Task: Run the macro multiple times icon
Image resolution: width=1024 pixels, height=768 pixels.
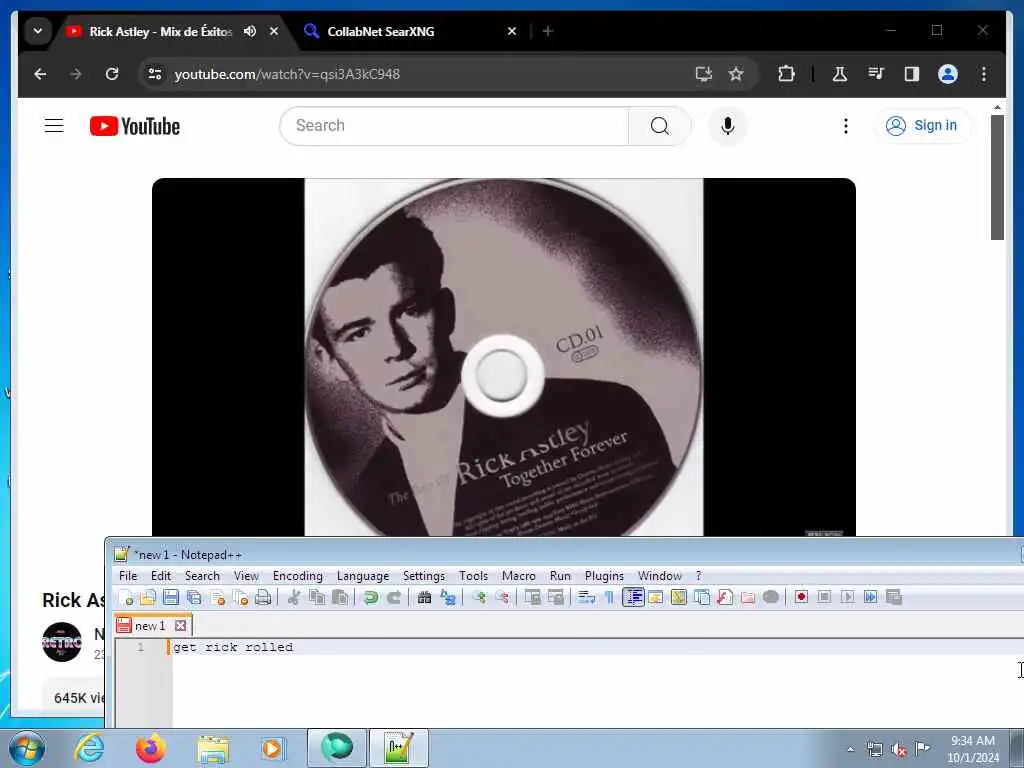Action: (x=871, y=597)
